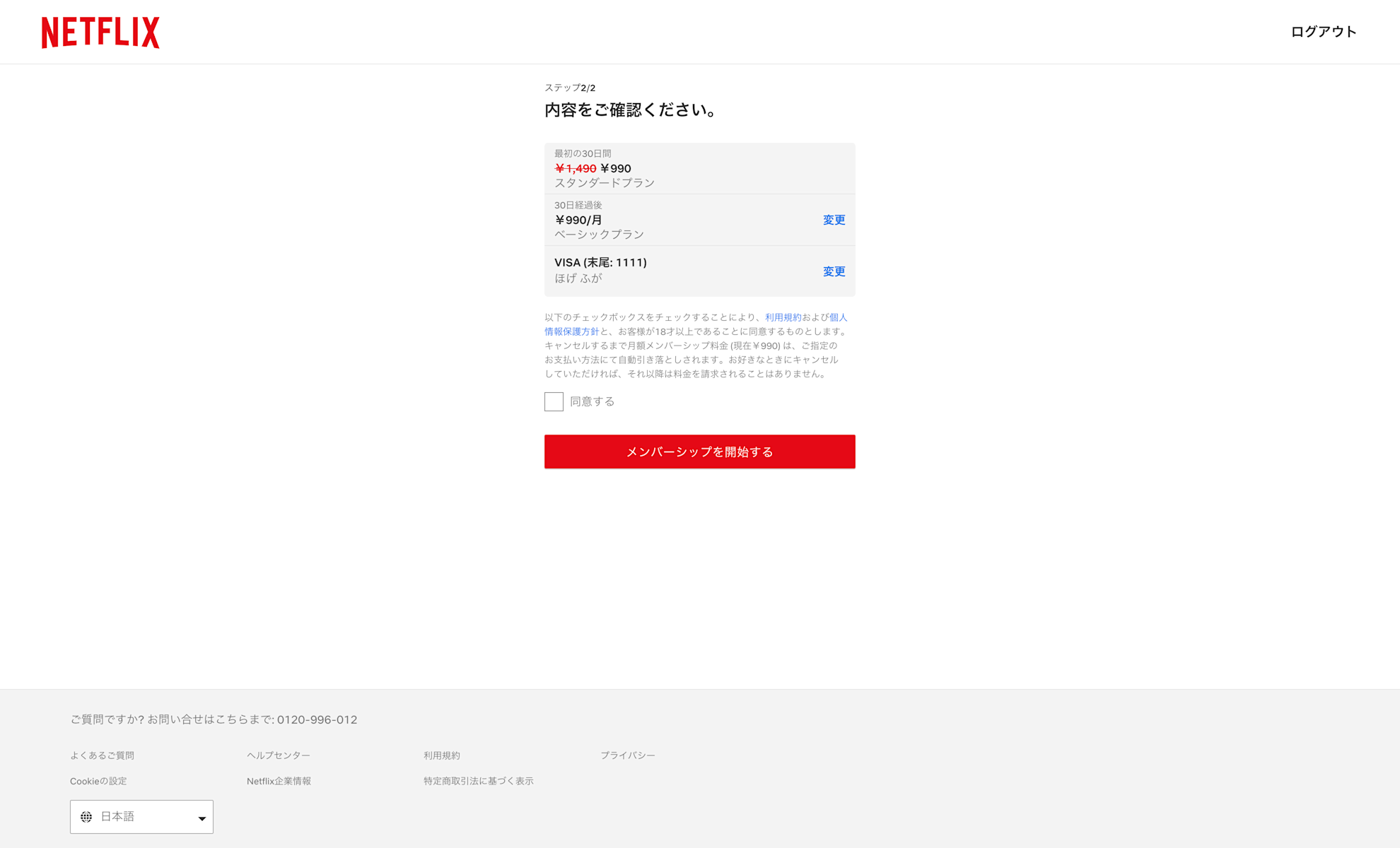Click the スタンダードプラン label

pyautogui.click(x=605, y=183)
